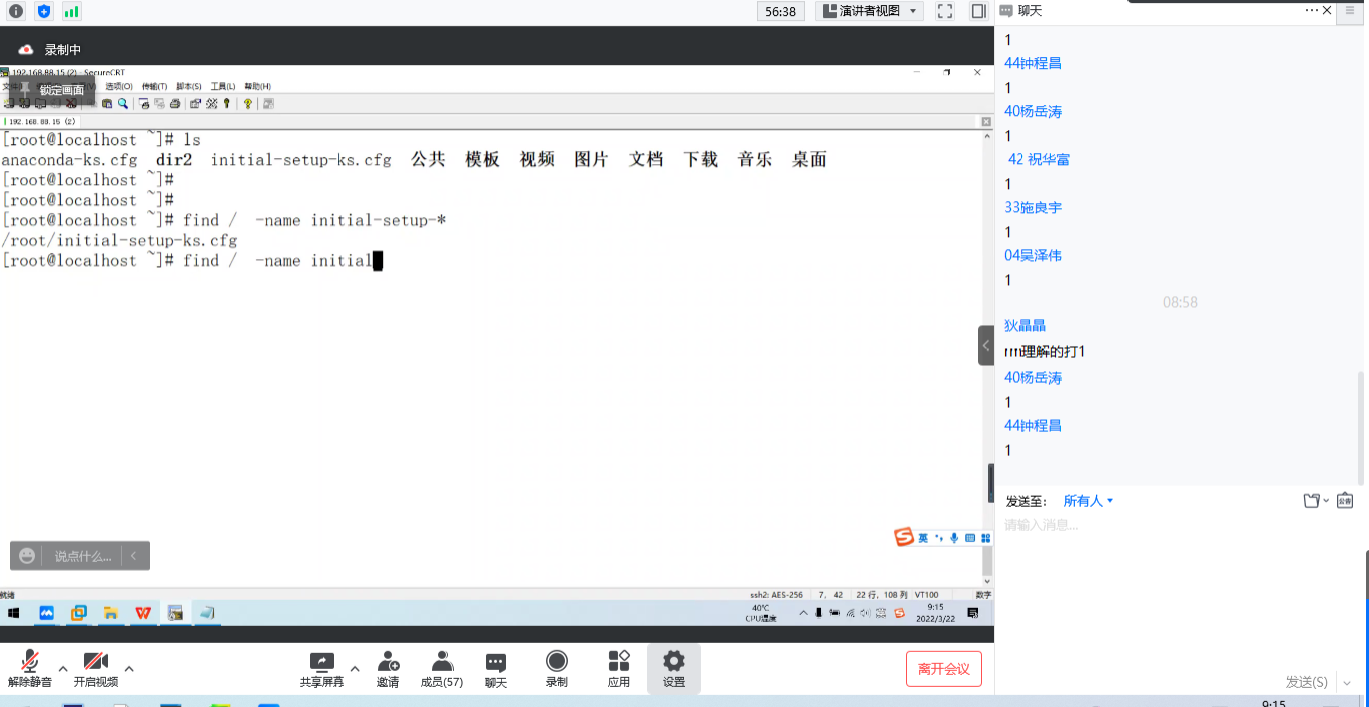This screenshot has width=1369, height=707.
Task: Open Members (成员) list icon
Action: click(441, 668)
